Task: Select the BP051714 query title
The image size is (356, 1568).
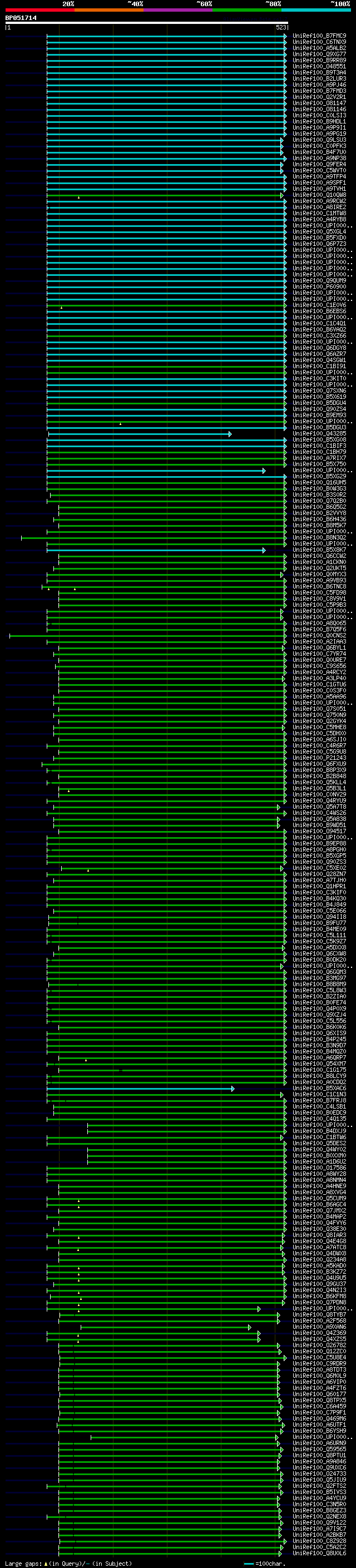Action: (21, 18)
